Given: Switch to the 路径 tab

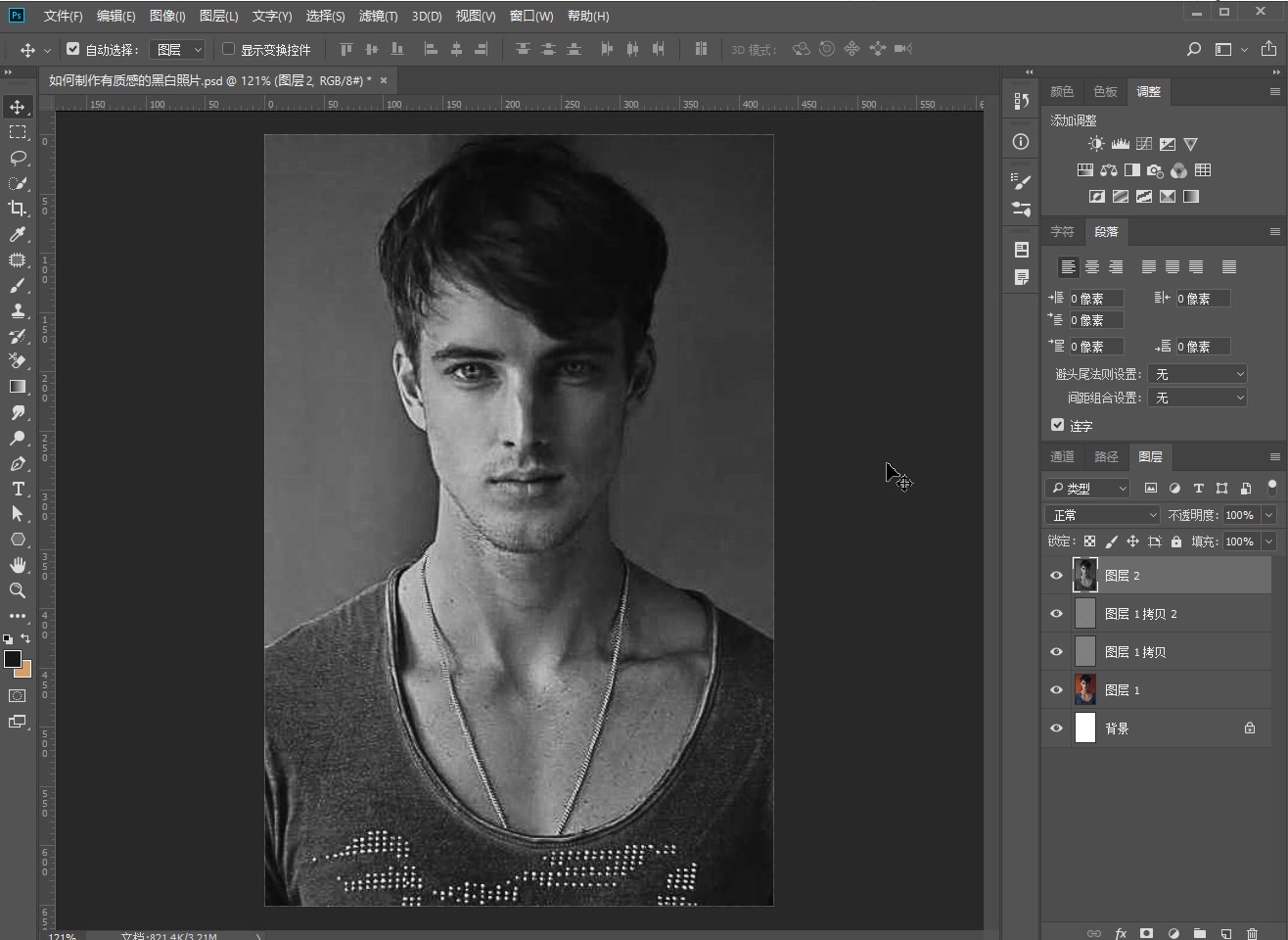Looking at the screenshot, I should pos(1106,457).
